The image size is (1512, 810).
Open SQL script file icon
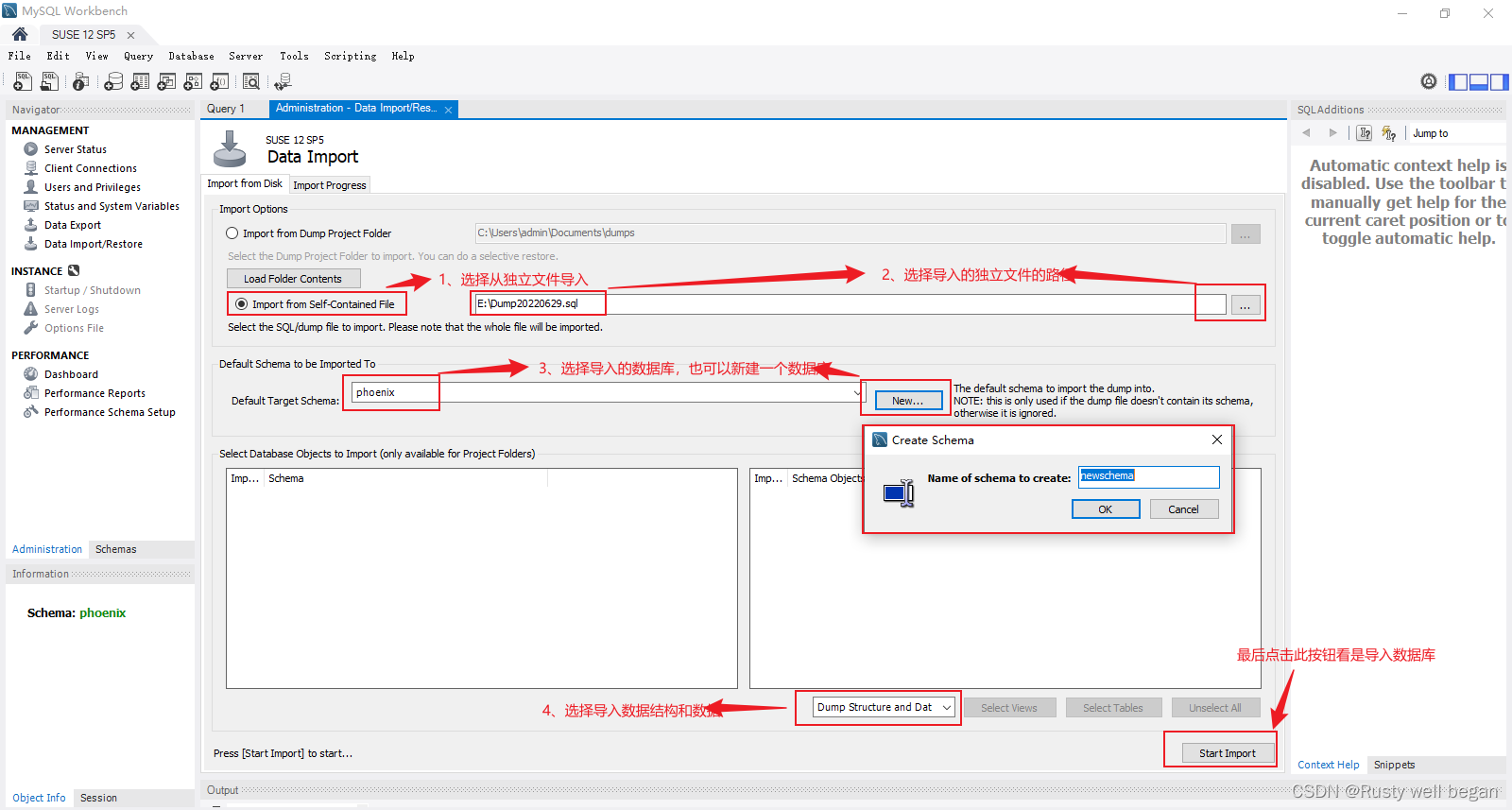(x=49, y=82)
